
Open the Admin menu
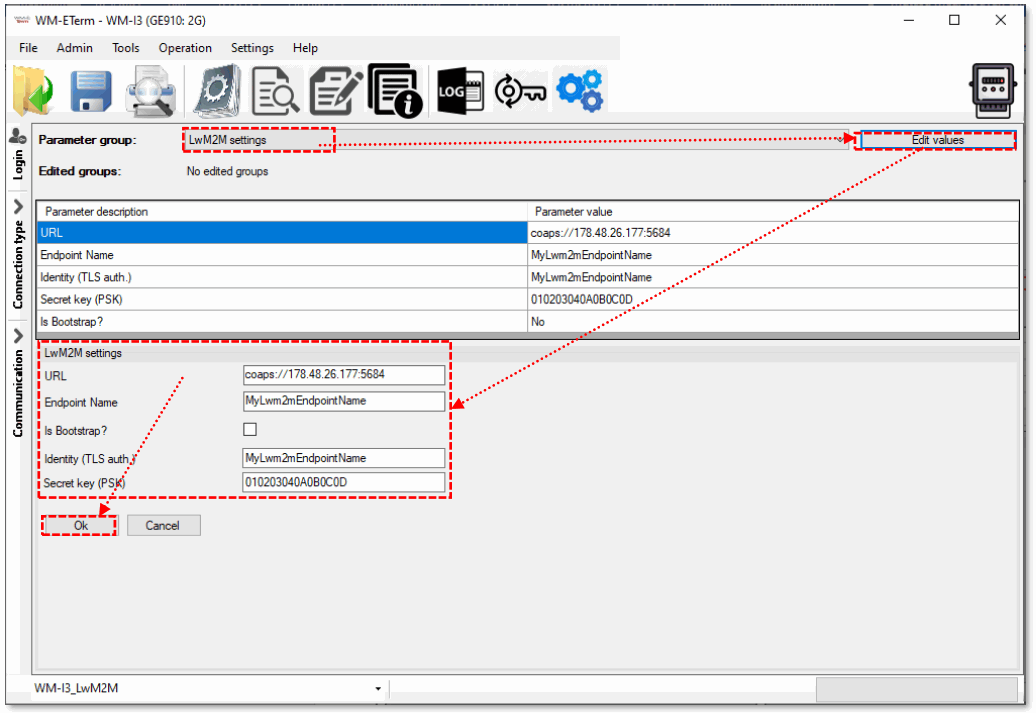pyautogui.click(x=74, y=47)
